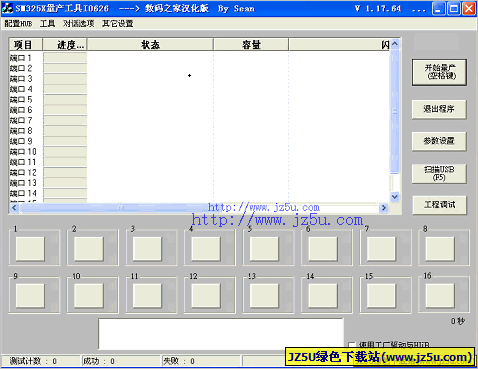Image resolution: width=478 pixels, height=369 pixels.
Task: Click the horizontal scroll-right arrow
Action: coord(384,208)
